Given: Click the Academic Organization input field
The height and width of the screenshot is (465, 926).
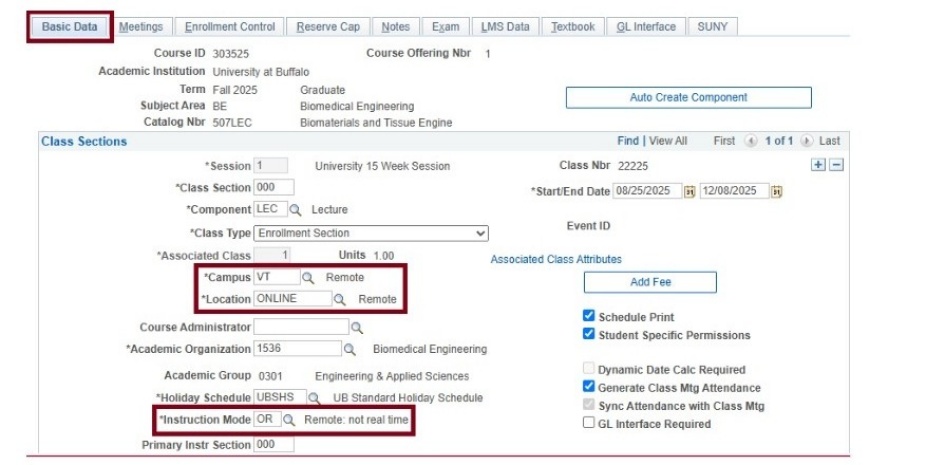Looking at the screenshot, I should (297, 349).
